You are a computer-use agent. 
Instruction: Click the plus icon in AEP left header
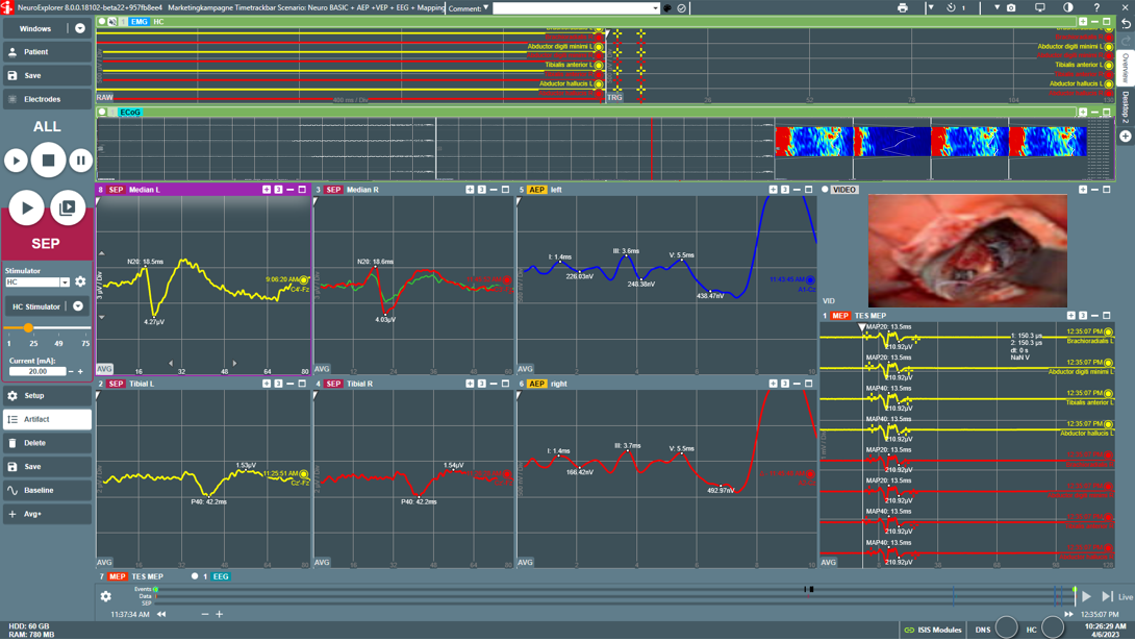(x=773, y=190)
